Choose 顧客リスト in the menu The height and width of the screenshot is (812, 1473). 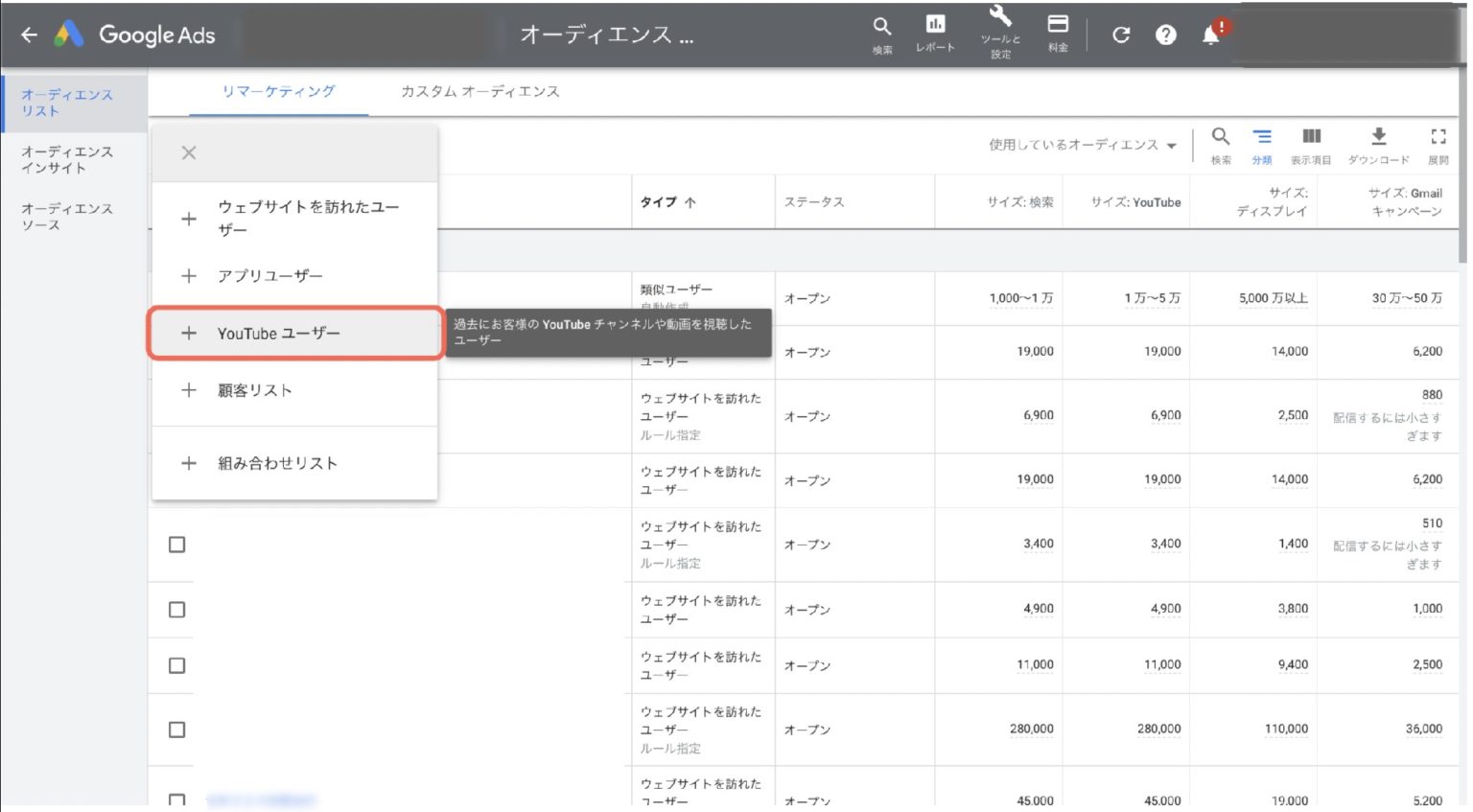pos(254,390)
